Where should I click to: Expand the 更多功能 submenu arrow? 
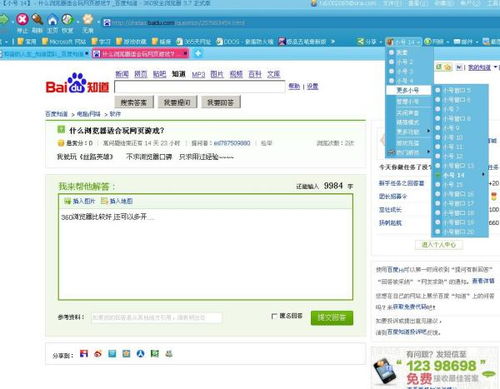pyautogui.click(x=429, y=131)
